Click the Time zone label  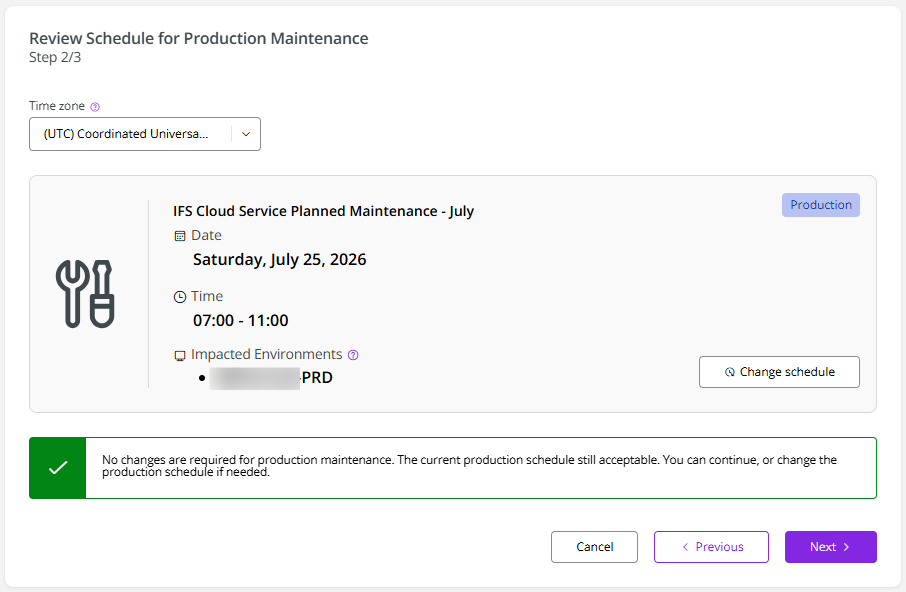pyautogui.click(x=57, y=106)
